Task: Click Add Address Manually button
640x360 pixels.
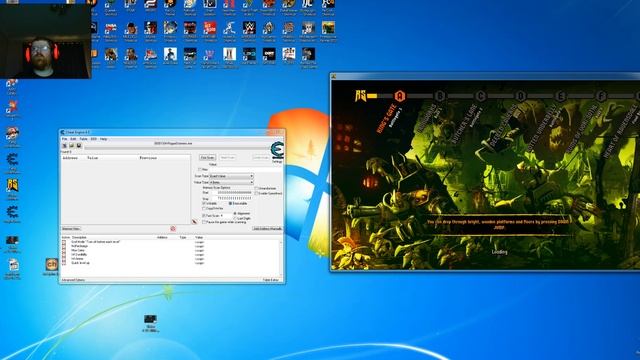Action: (x=267, y=229)
